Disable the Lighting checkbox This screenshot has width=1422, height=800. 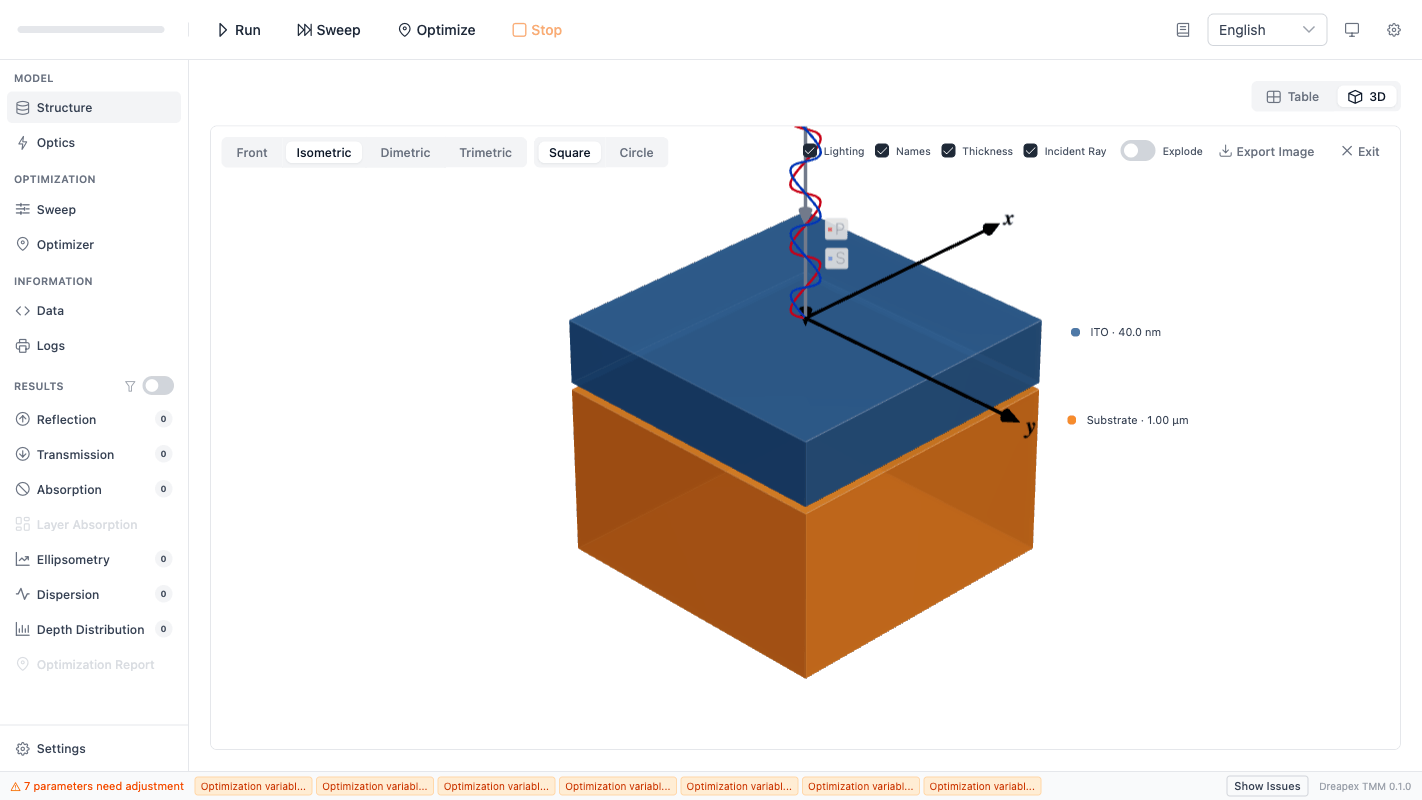(810, 150)
